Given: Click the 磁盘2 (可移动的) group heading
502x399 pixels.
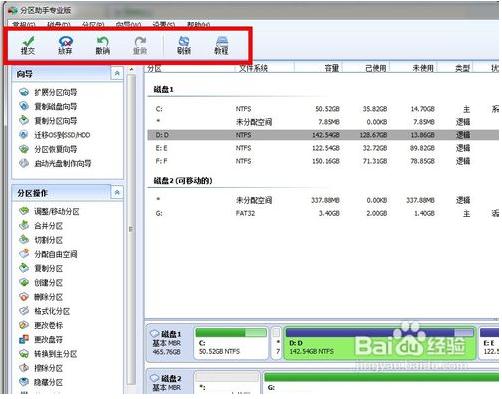Looking at the screenshot, I should 183,181.
